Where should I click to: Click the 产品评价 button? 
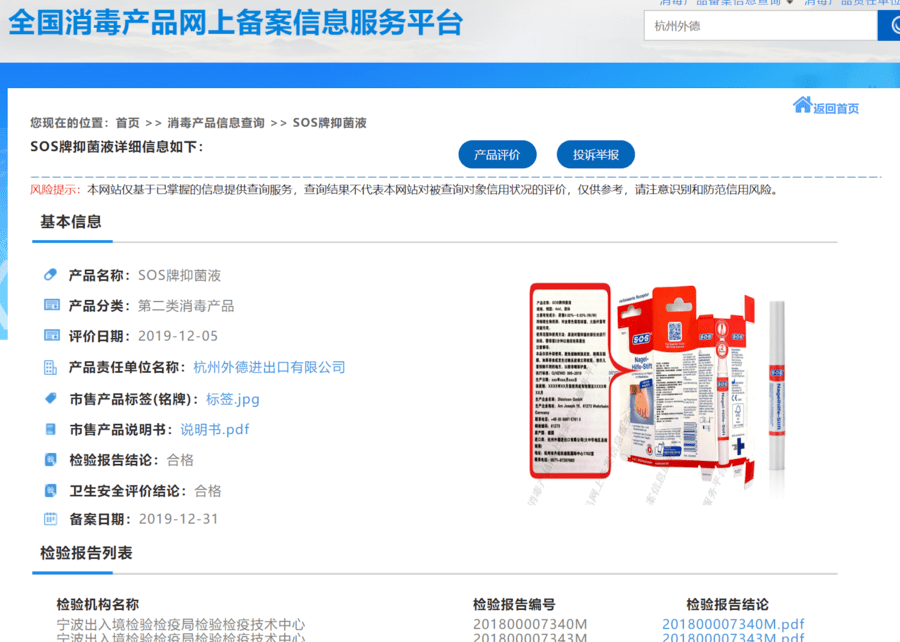tap(496, 154)
